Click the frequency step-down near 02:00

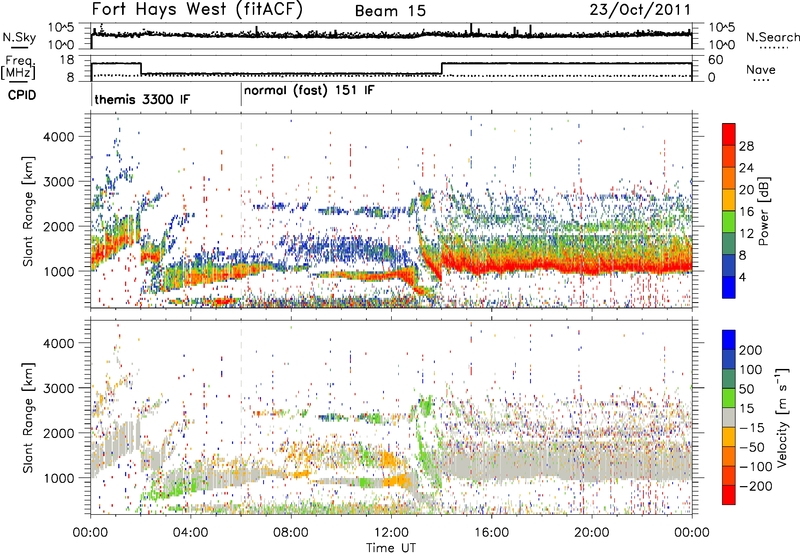coord(141,68)
